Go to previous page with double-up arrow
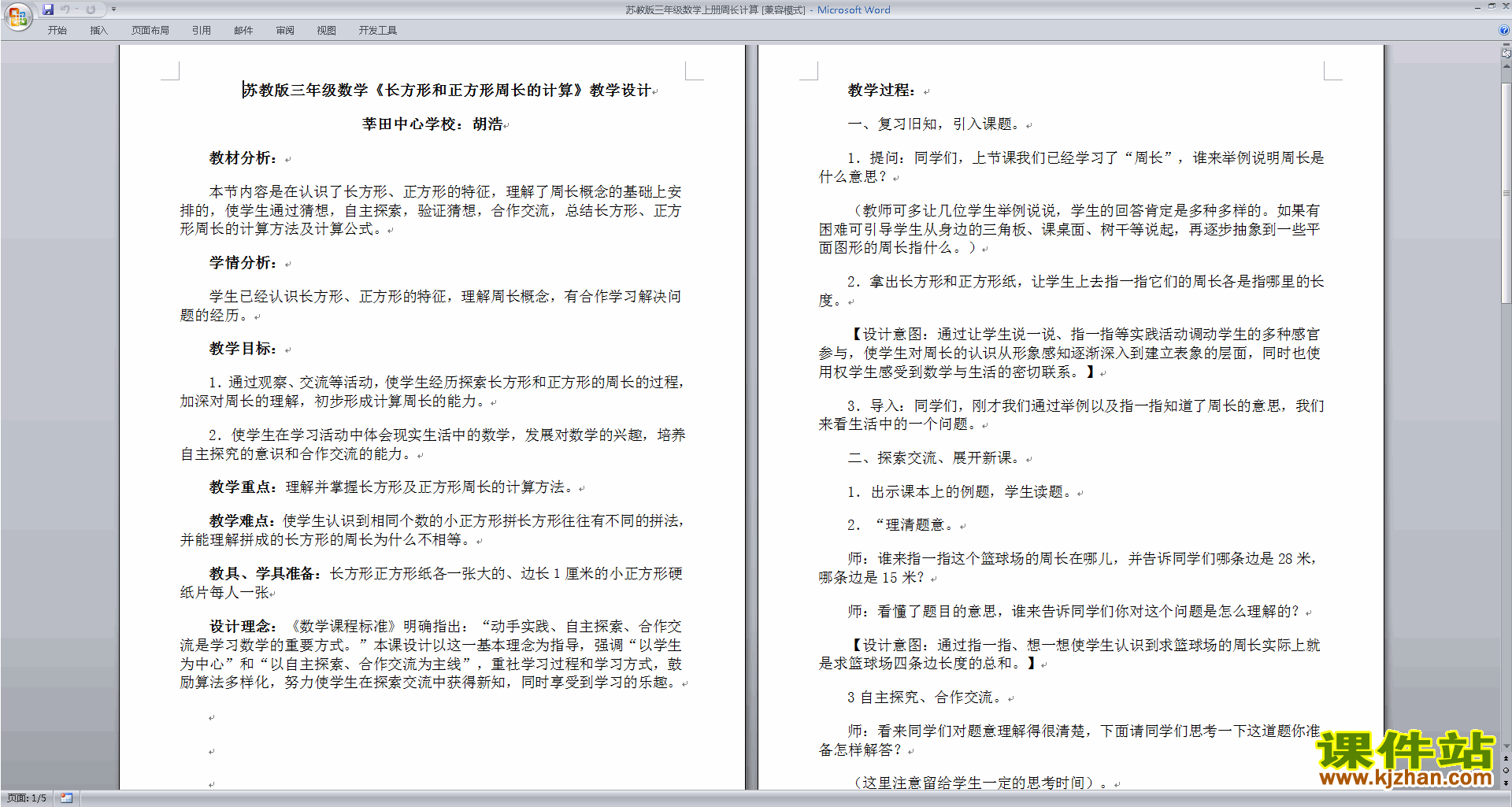Image resolution: width=1512 pixels, height=807 pixels. pos(1506,758)
